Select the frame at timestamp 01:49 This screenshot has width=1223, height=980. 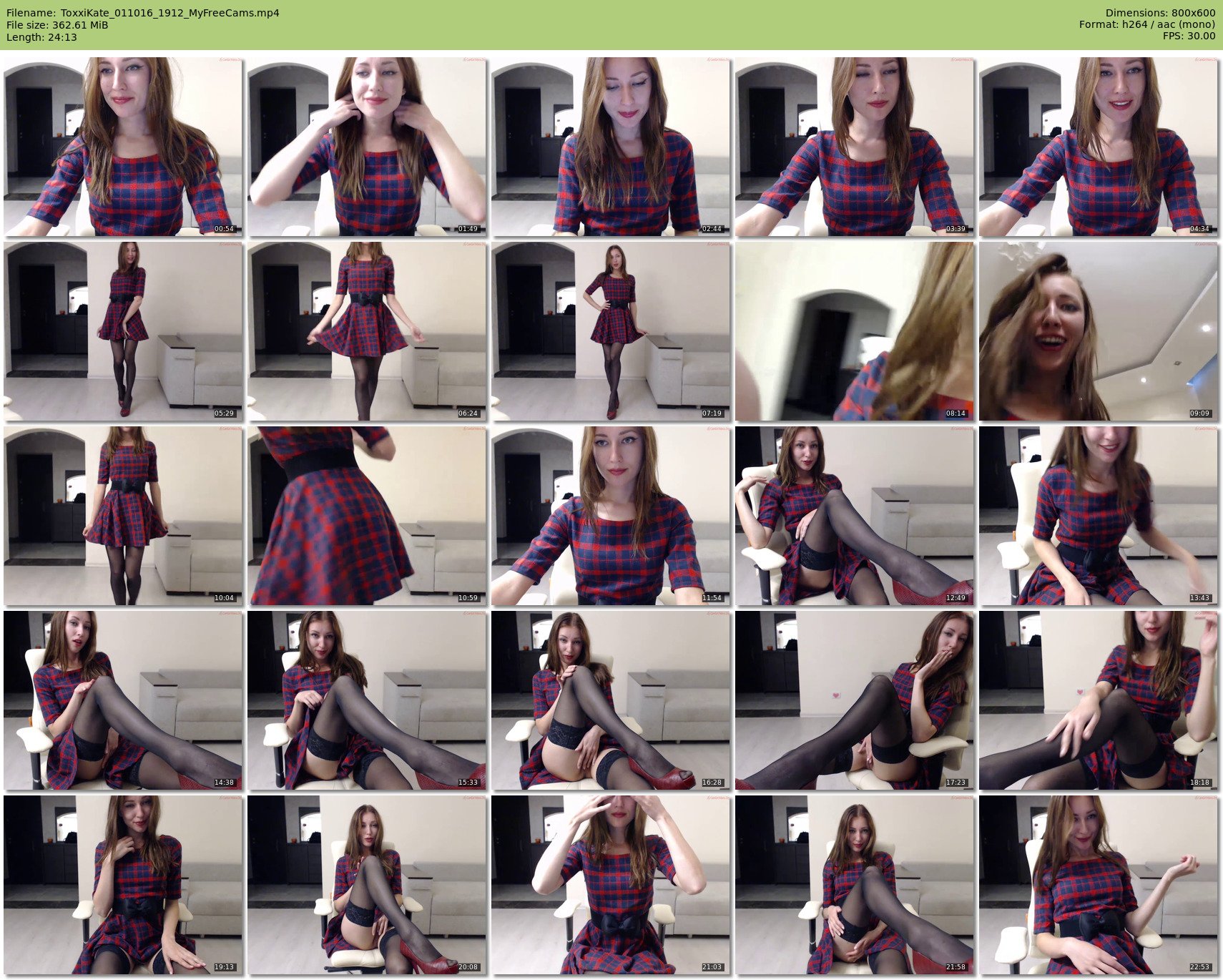pyautogui.click(x=367, y=147)
